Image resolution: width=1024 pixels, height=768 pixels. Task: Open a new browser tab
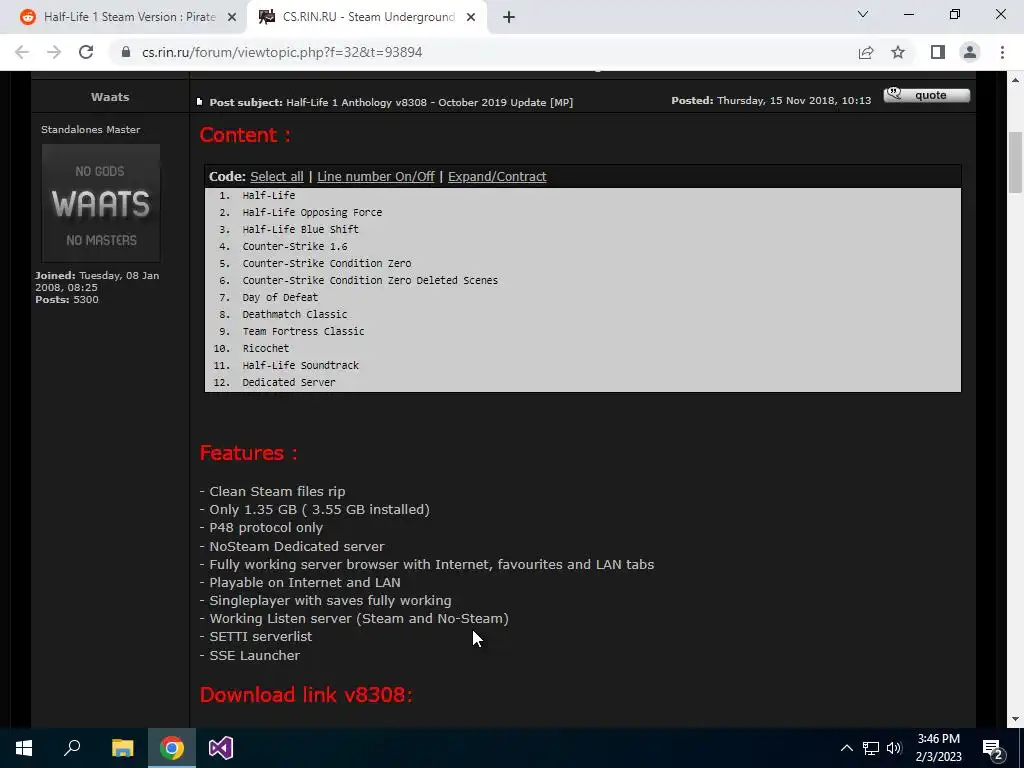point(509,17)
